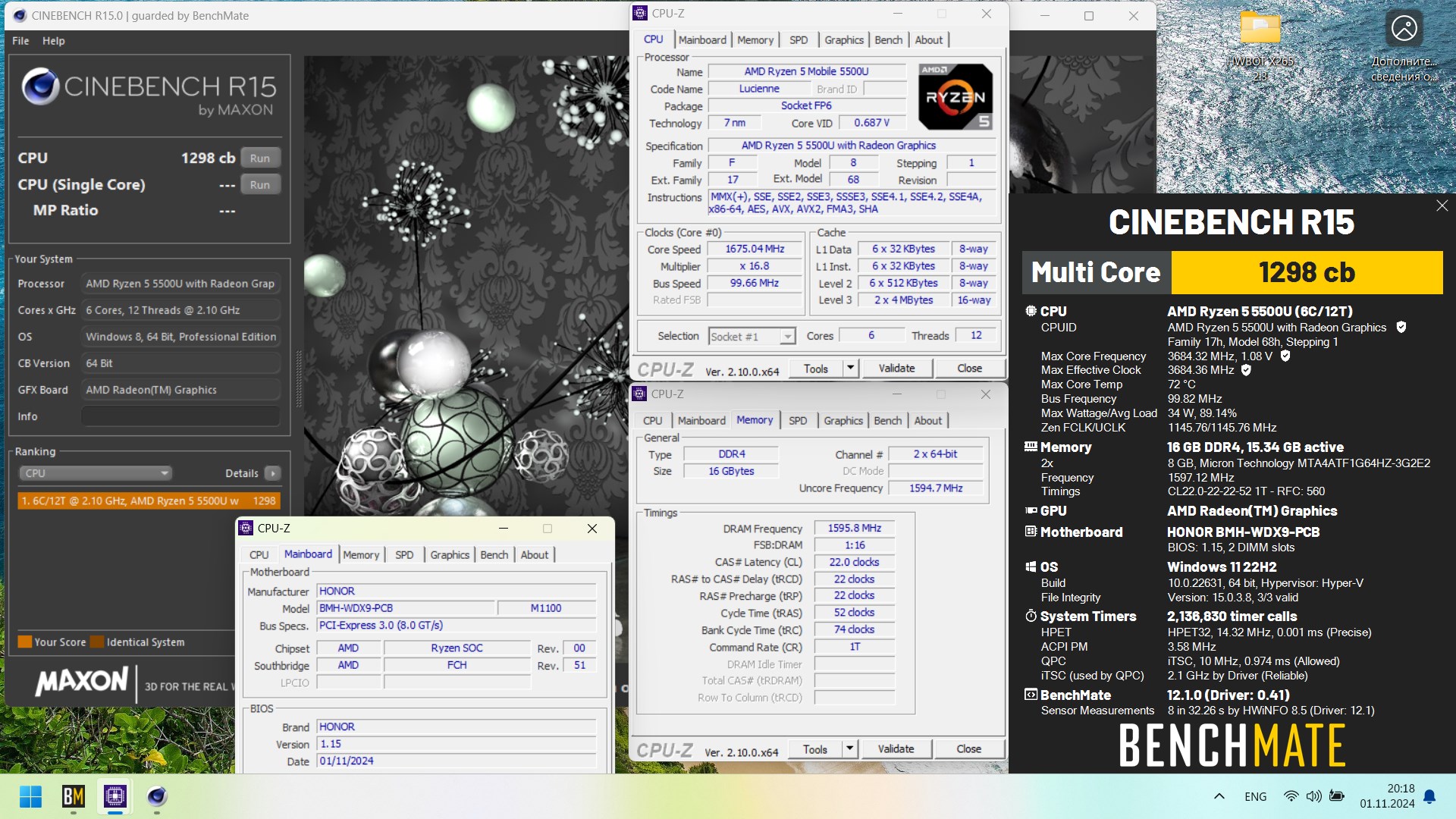Open Tools dropdown arrow in top CPU-Z window
1456x819 pixels.
[850, 368]
